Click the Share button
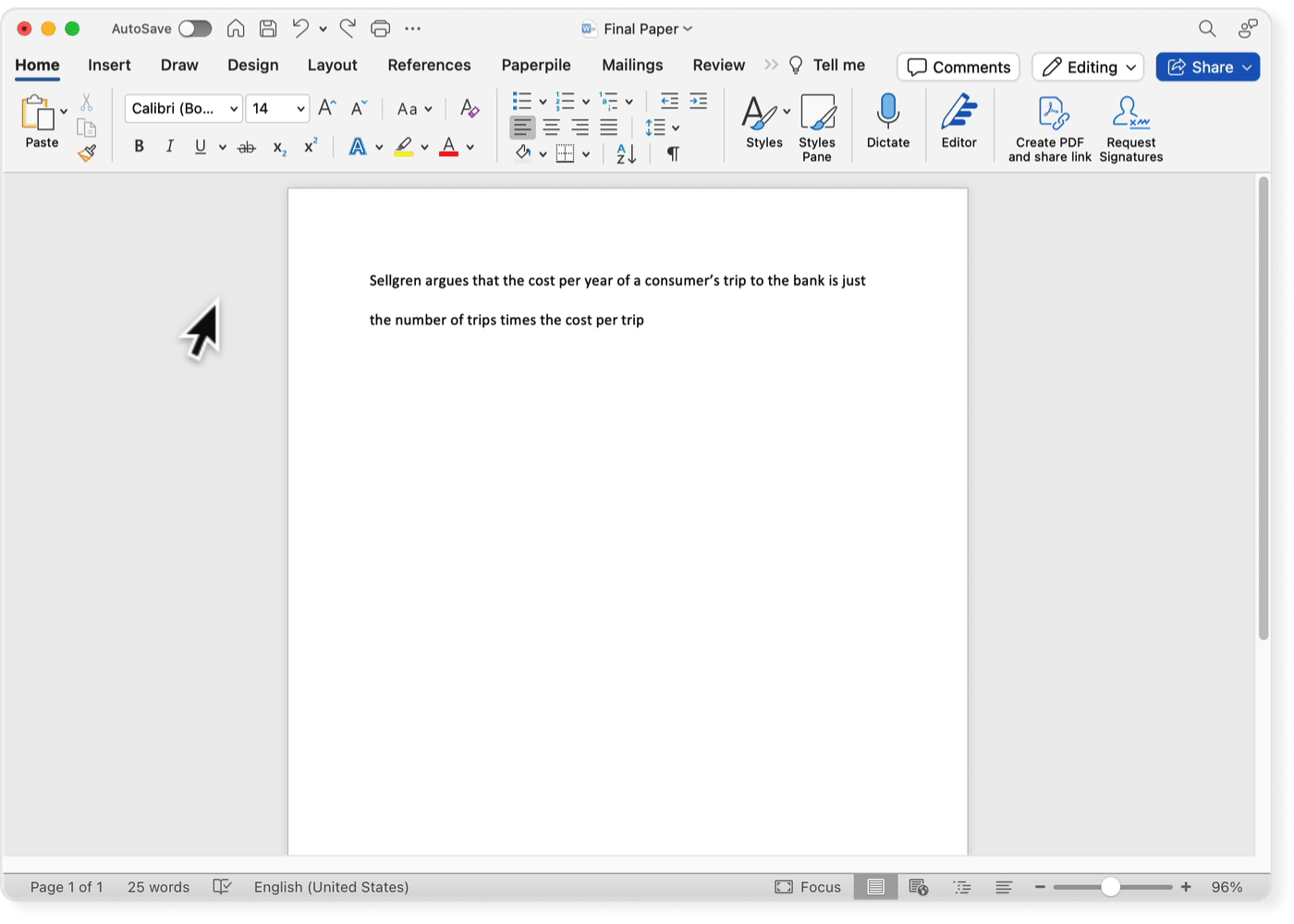1294x924 pixels. [x=1200, y=67]
